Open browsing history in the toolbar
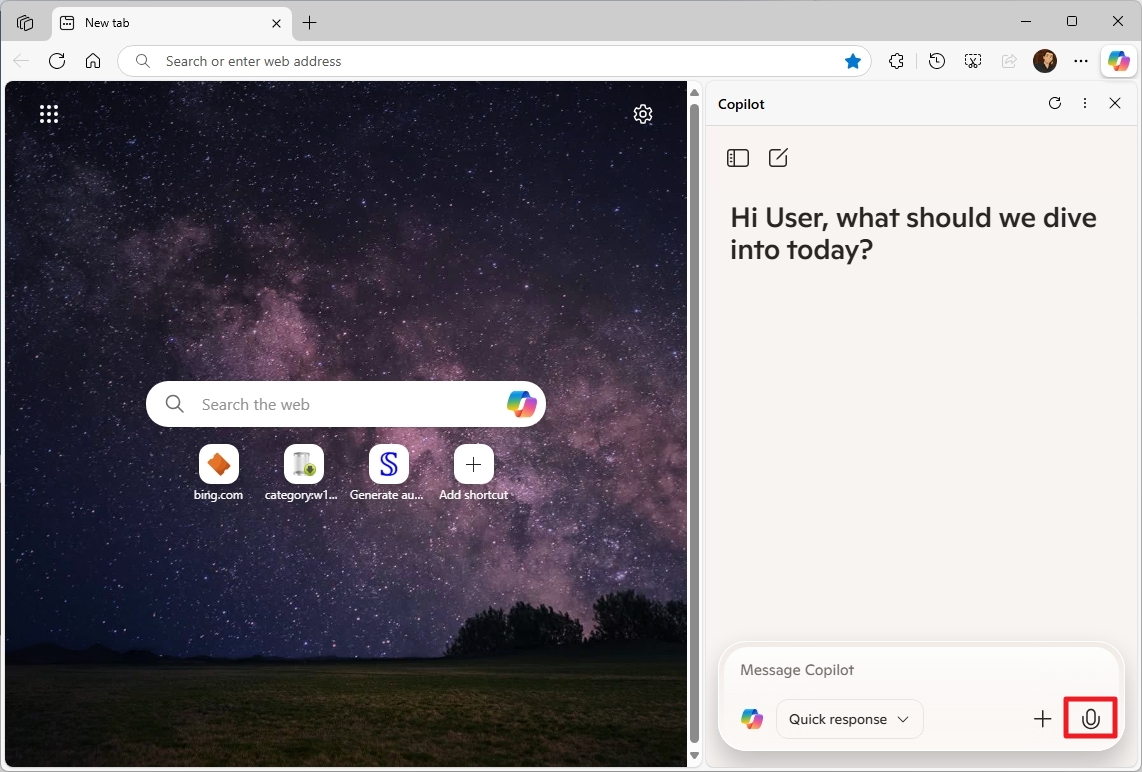Viewport: 1142px width, 772px height. click(936, 61)
